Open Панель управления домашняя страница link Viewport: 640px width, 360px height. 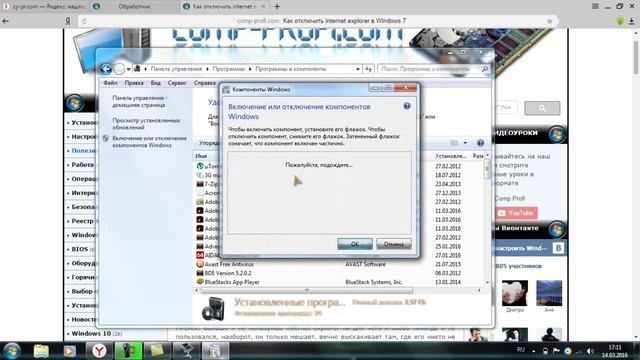(x=139, y=102)
